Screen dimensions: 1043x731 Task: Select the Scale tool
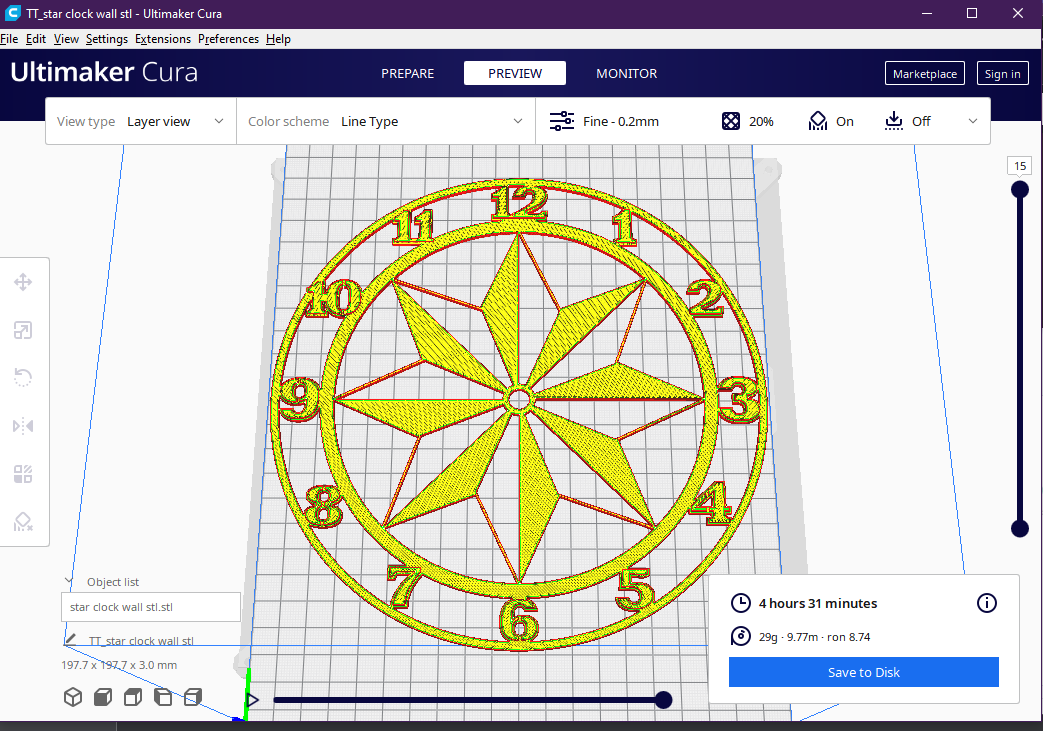pos(23,330)
